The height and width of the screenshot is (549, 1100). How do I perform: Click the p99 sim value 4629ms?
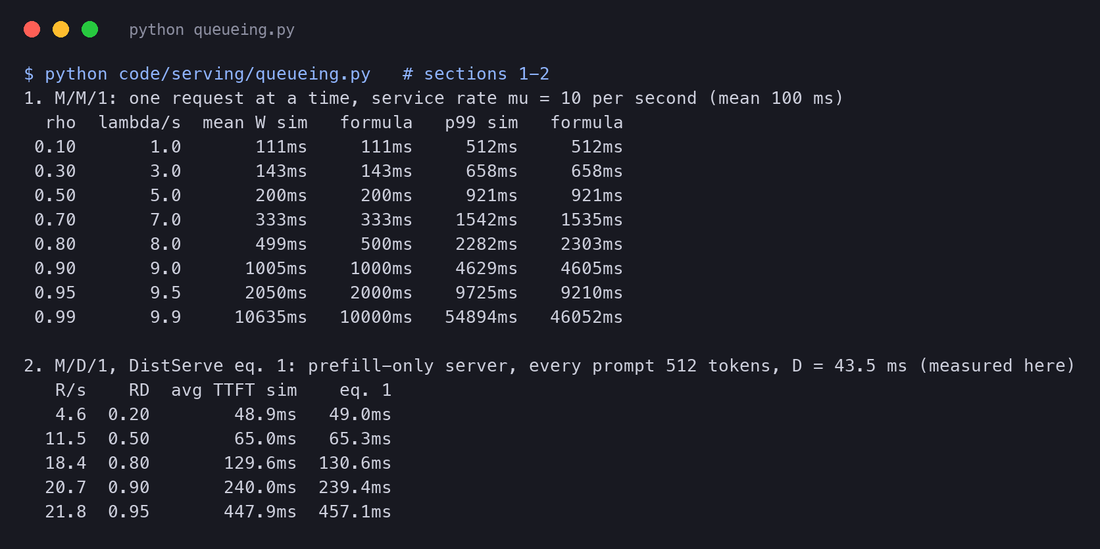click(486, 269)
